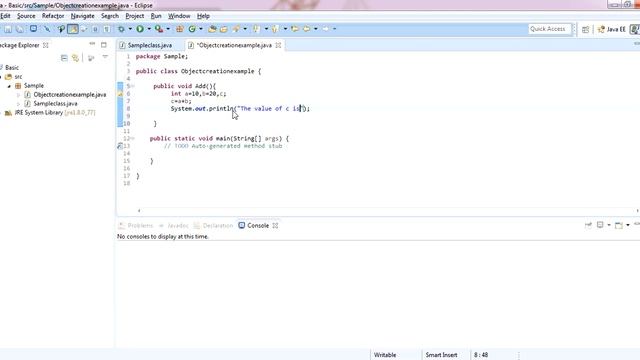Click the task marker on line 13
Viewport: 640px width, 360px height.
(x=120, y=146)
